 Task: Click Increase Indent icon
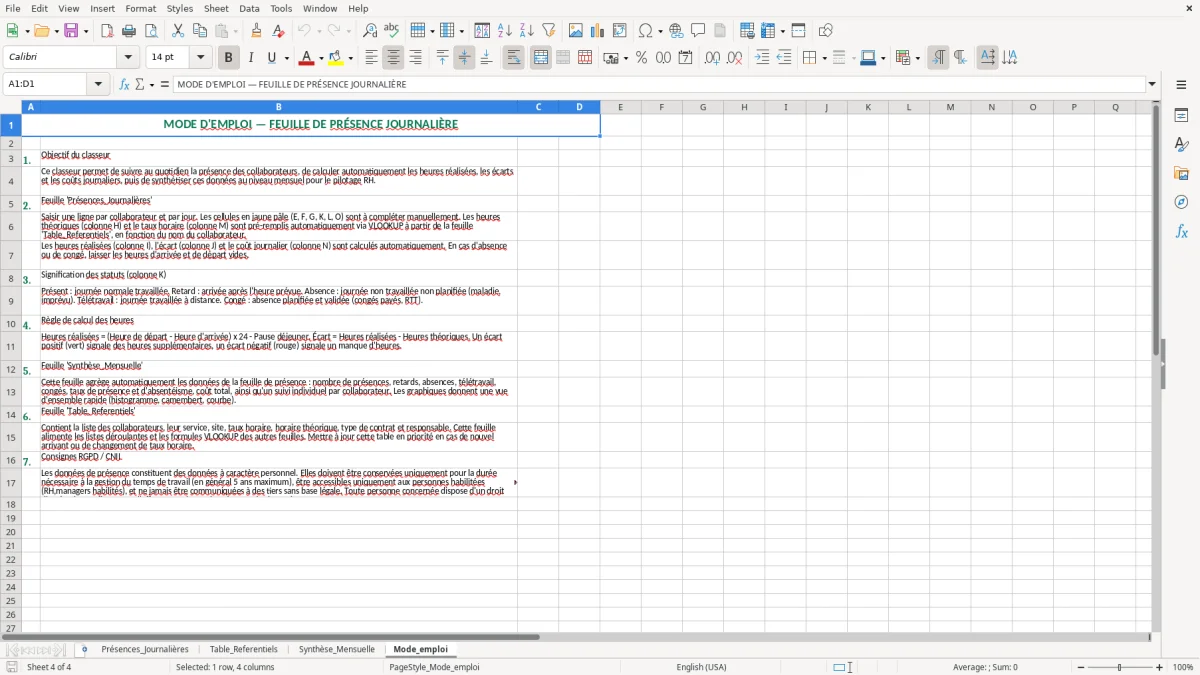pyautogui.click(x=762, y=58)
